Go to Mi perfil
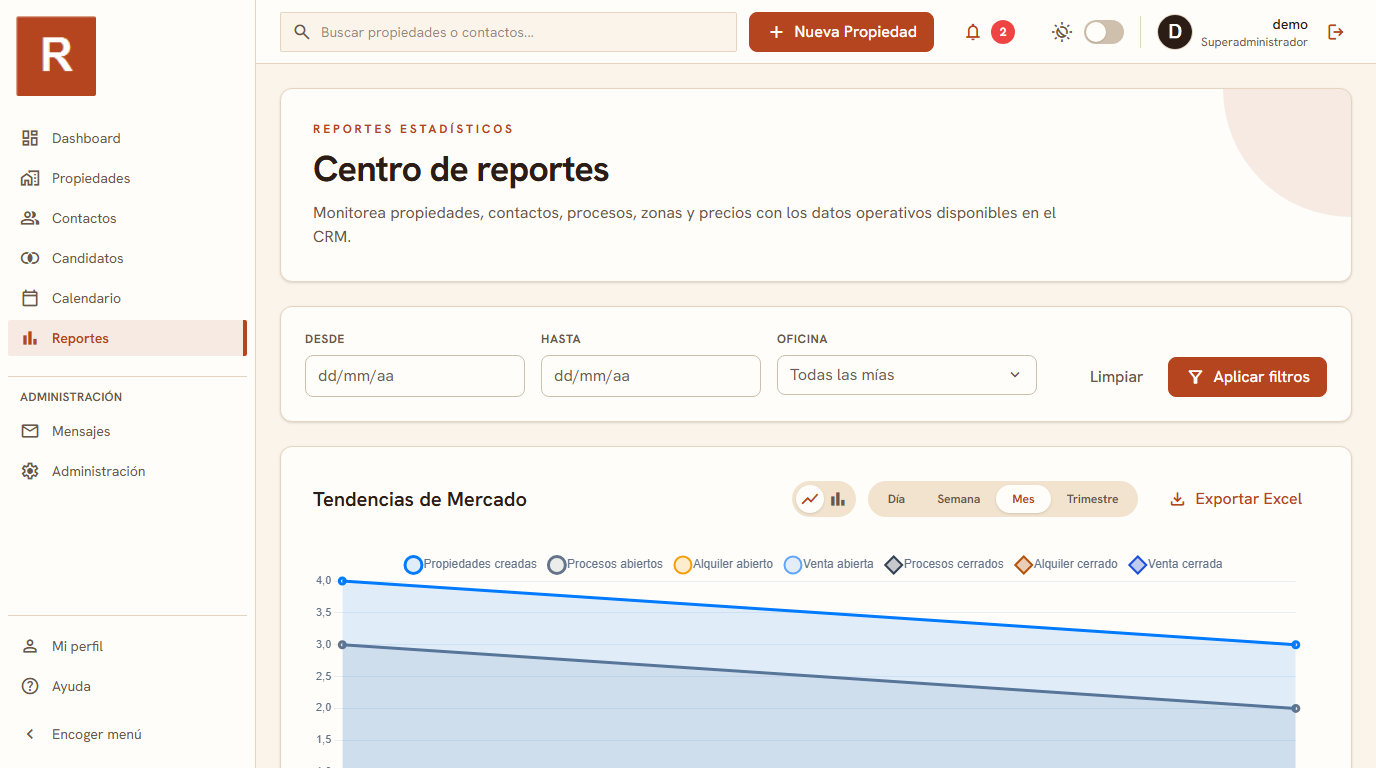Viewport: 1376px width, 768px height. pos(127,646)
